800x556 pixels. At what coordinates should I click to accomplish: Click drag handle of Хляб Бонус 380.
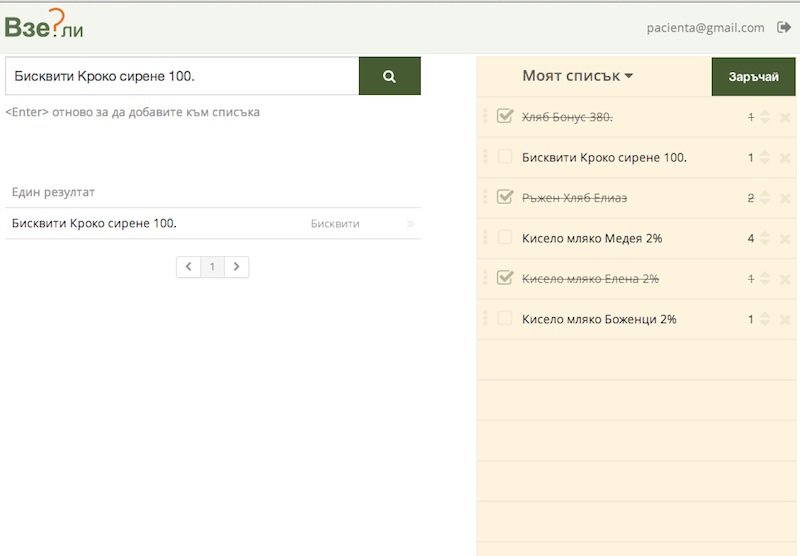(x=485, y=116)
